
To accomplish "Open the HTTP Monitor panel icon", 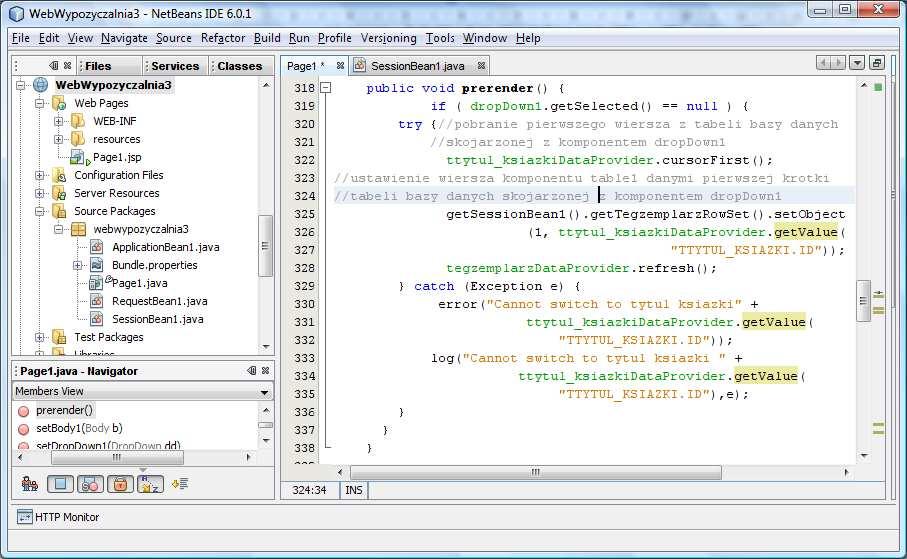I will [x=25, y=517].
